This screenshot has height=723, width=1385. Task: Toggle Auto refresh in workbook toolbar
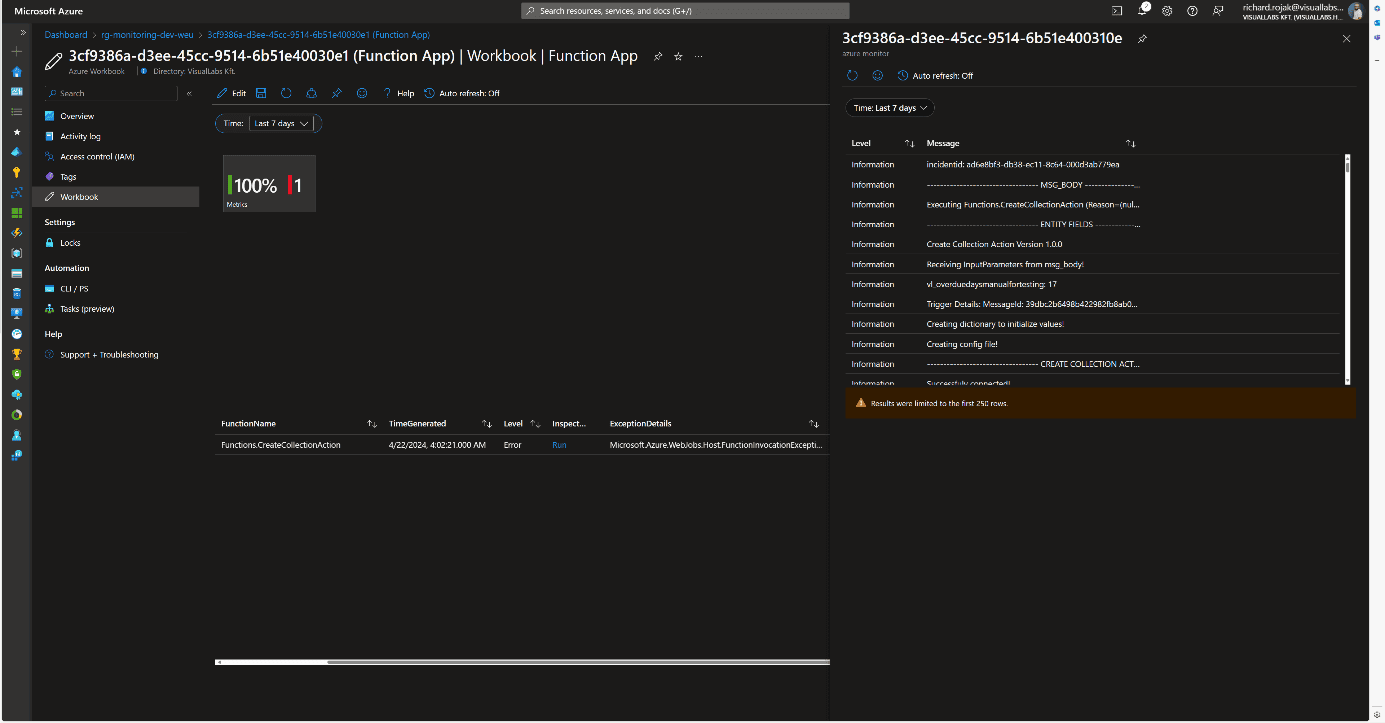[x=462, y=93]
